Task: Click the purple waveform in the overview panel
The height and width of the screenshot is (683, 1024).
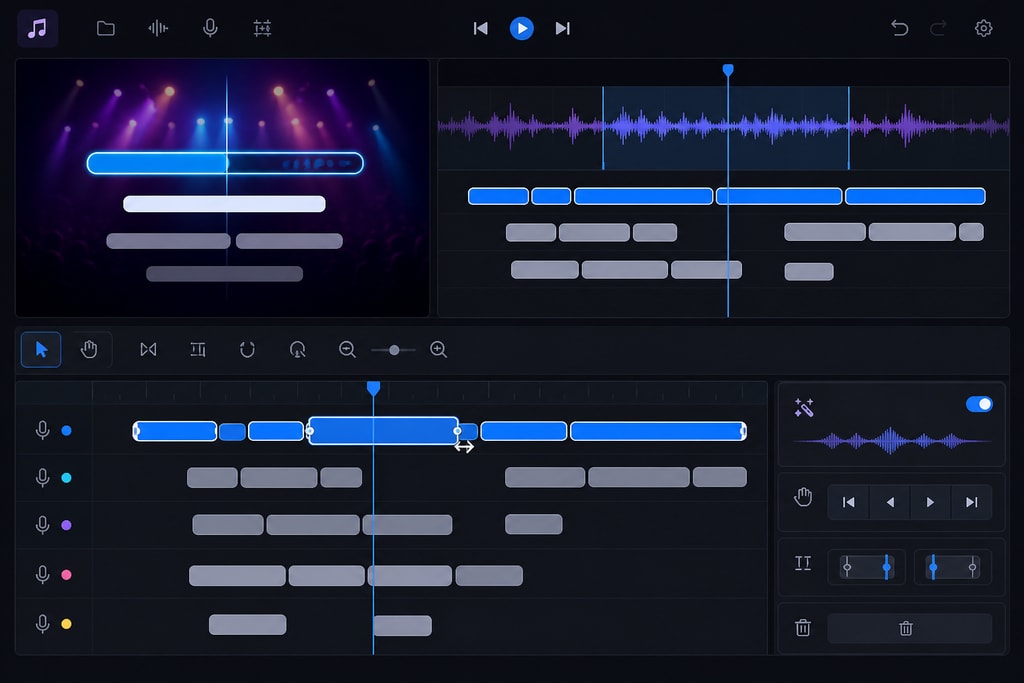Action: tap(724, 126)
